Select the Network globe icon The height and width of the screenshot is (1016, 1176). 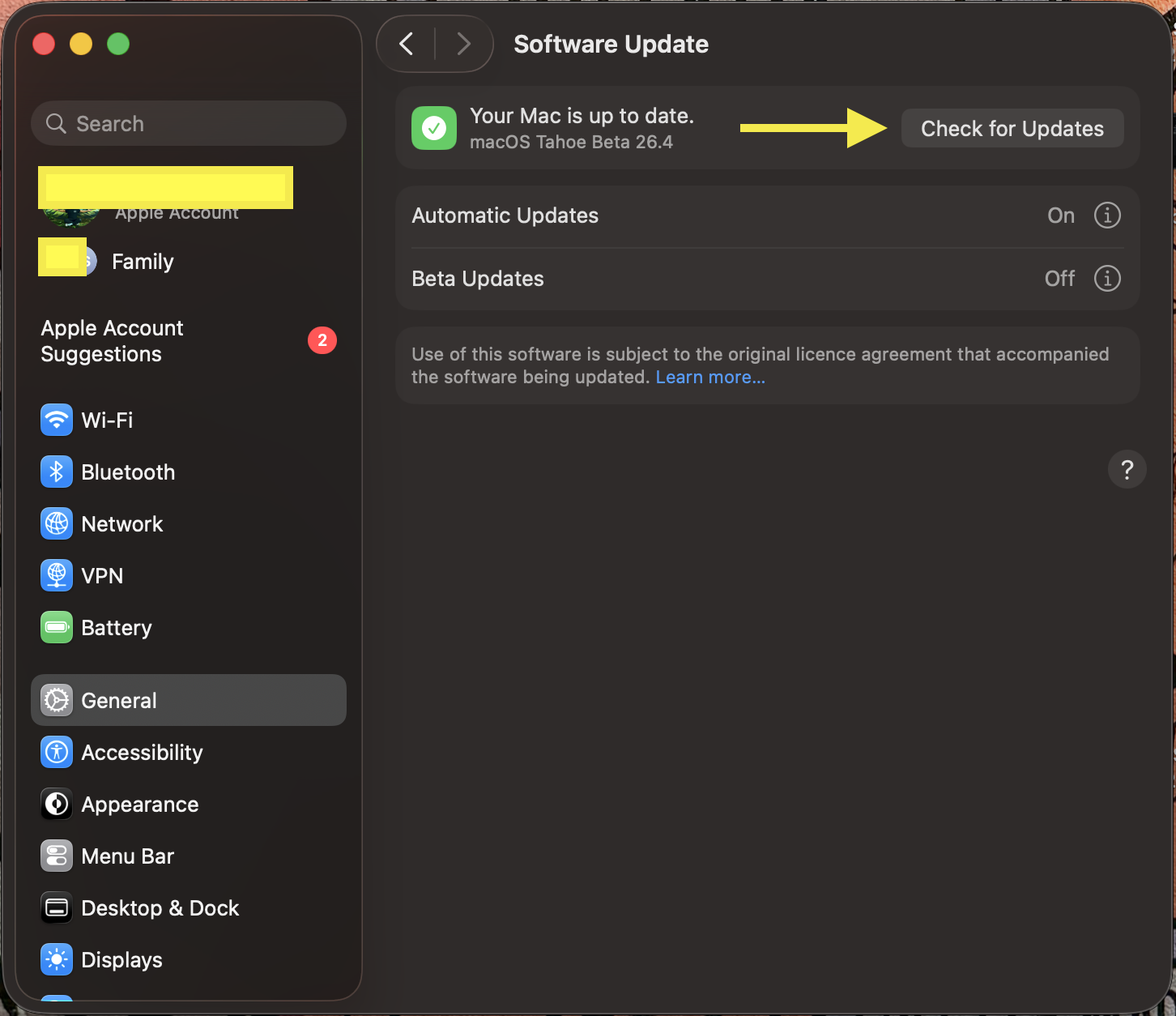tap(57, 523)
